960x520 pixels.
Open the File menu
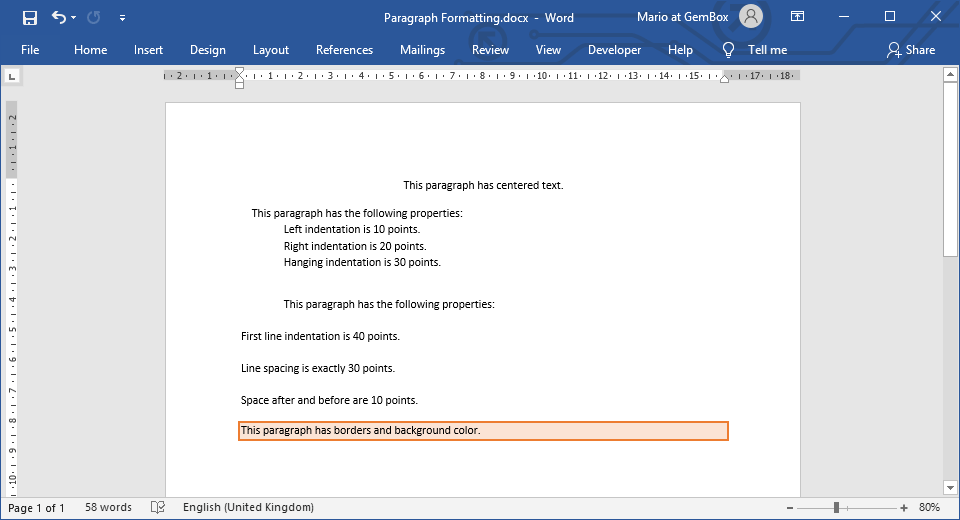30,50
